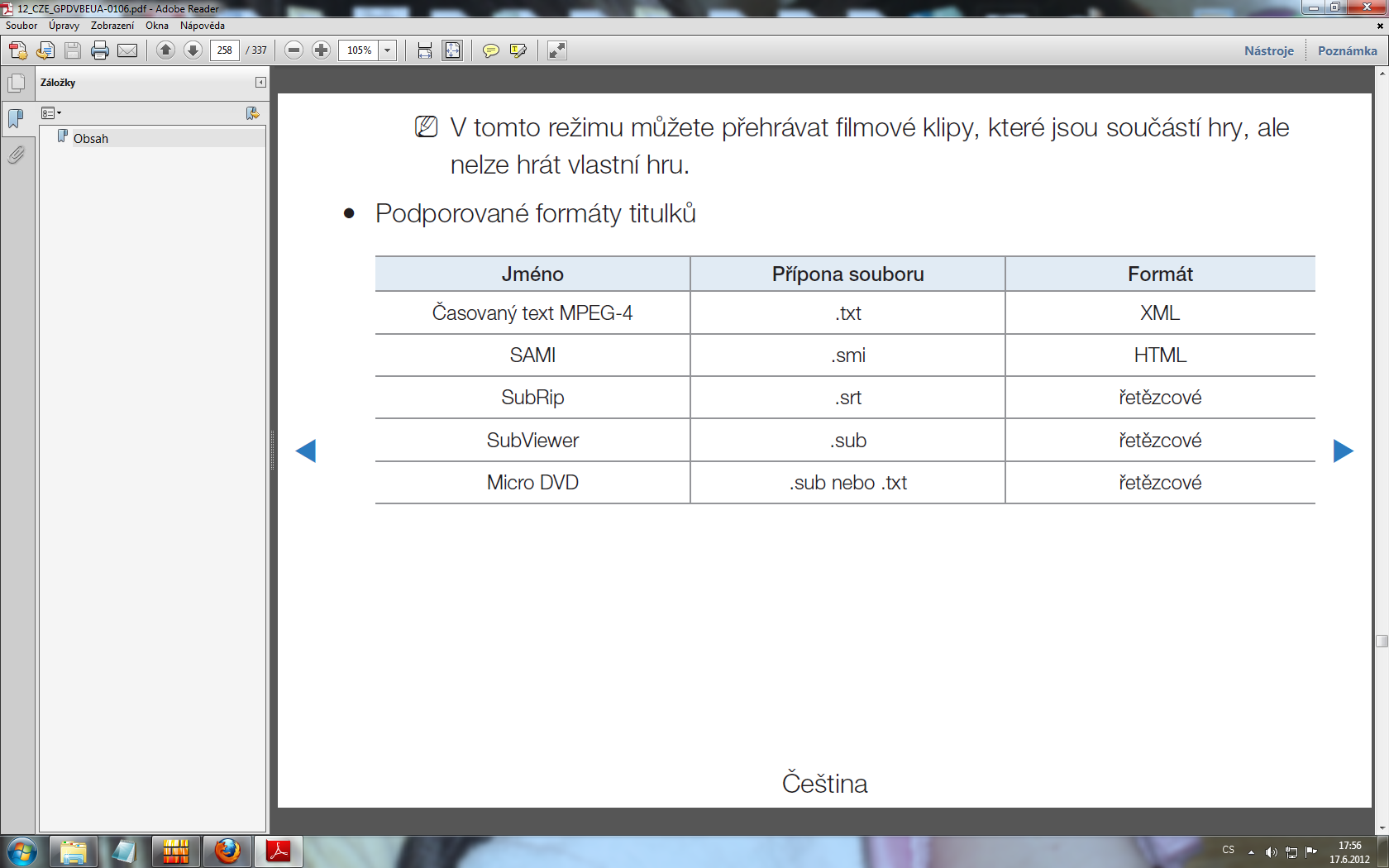This screenshot has height=868, width=1389.
Task: Click the blue right arrow in the document
Action: pos(1343,451)
